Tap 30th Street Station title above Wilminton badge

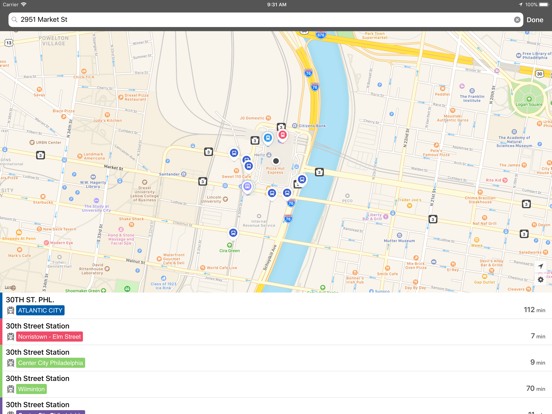click(37, 378)
